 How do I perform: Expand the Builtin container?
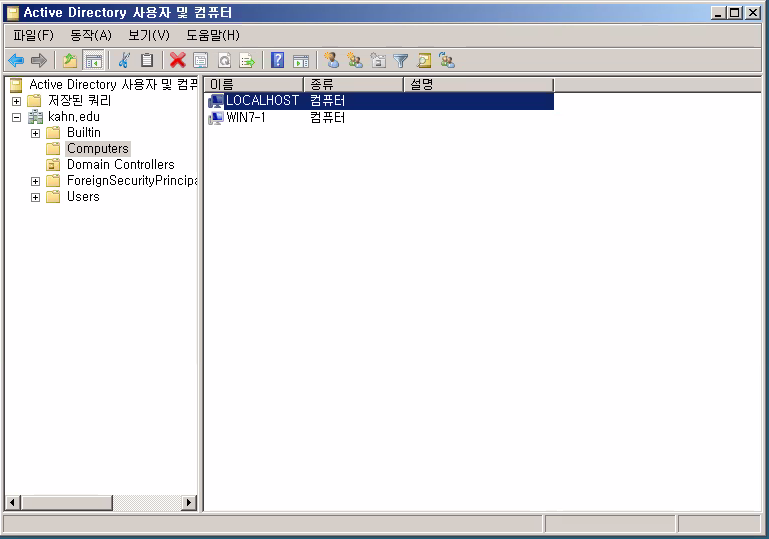tap(35, 133)
